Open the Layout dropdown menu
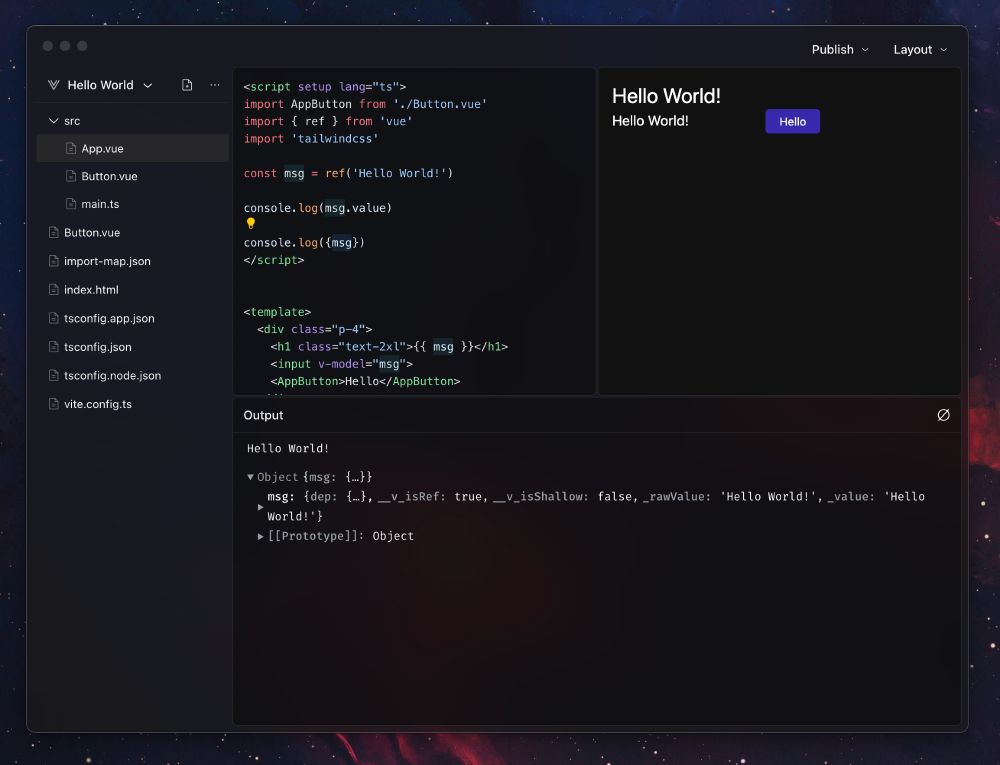The width and height of the screenshot is (1000, 765). click(x=920, y=50)
